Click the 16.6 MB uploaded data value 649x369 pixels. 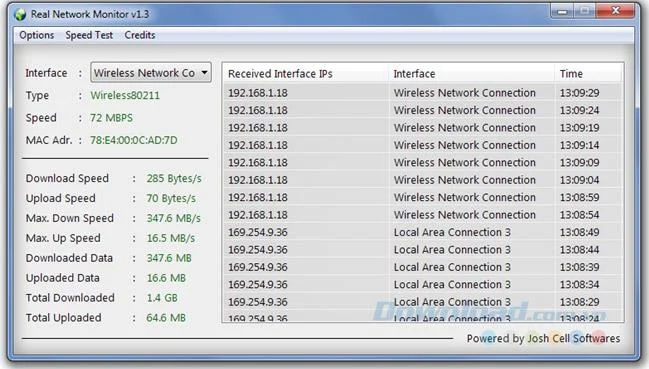coord(166,278)
